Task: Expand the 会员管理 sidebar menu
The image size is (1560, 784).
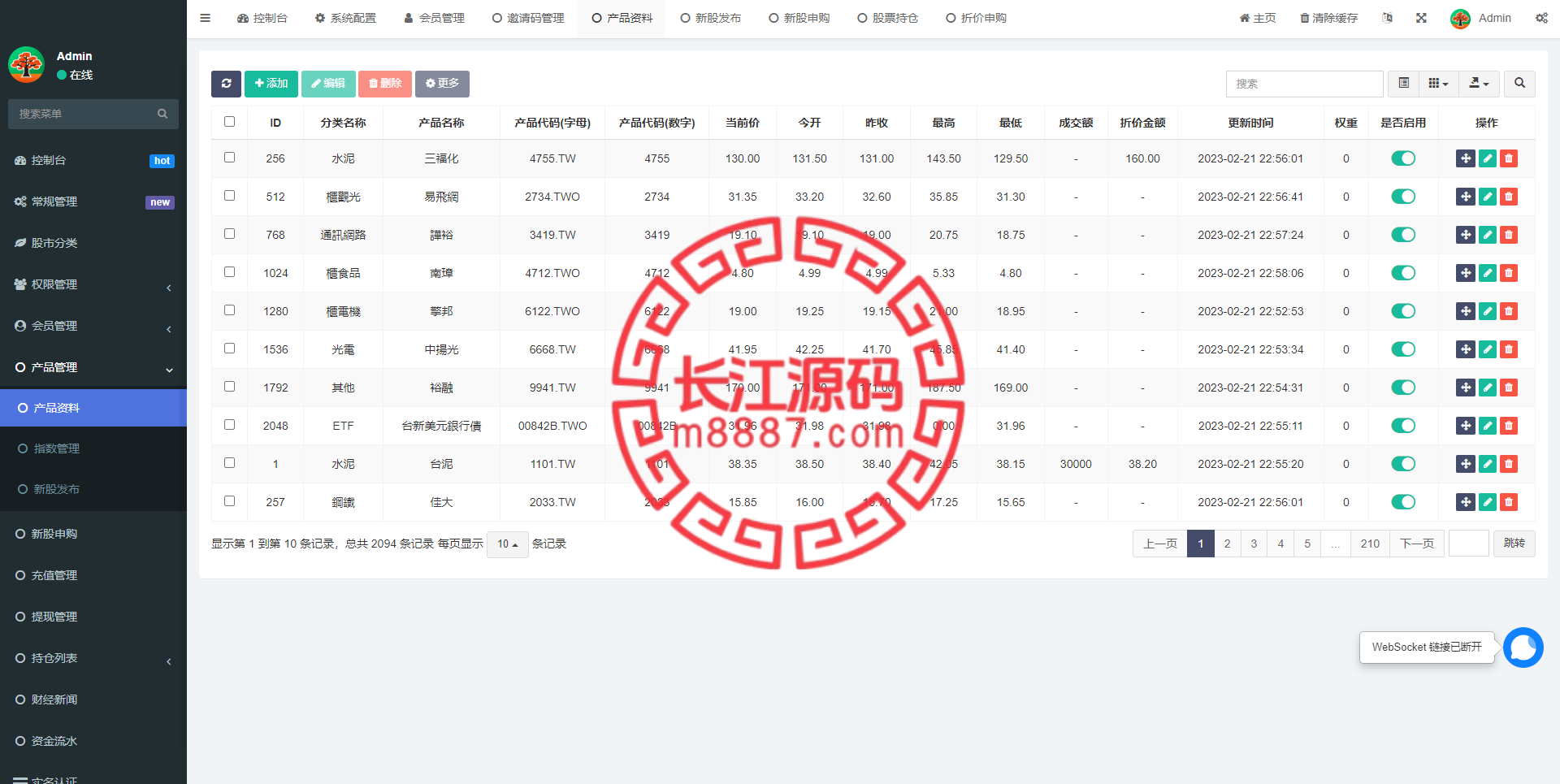Action: 93,326
